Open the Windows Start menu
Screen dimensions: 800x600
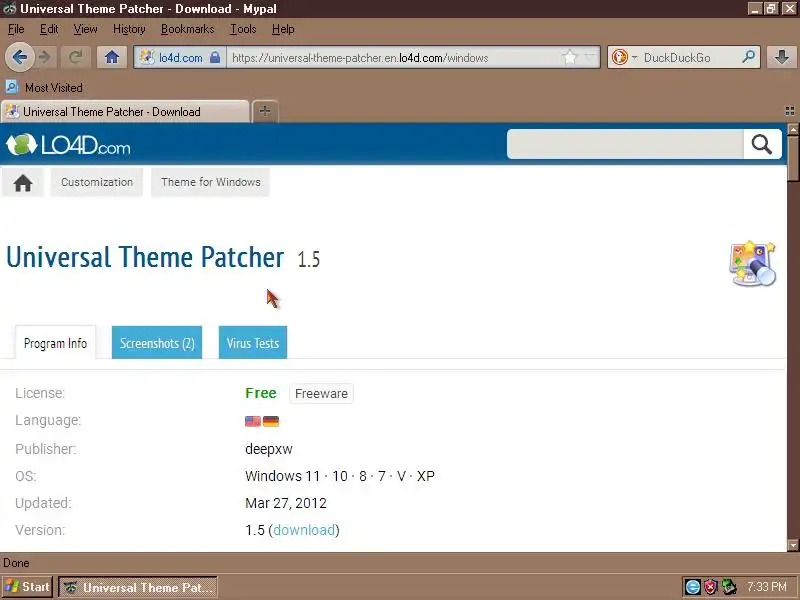tap(27, 587)
